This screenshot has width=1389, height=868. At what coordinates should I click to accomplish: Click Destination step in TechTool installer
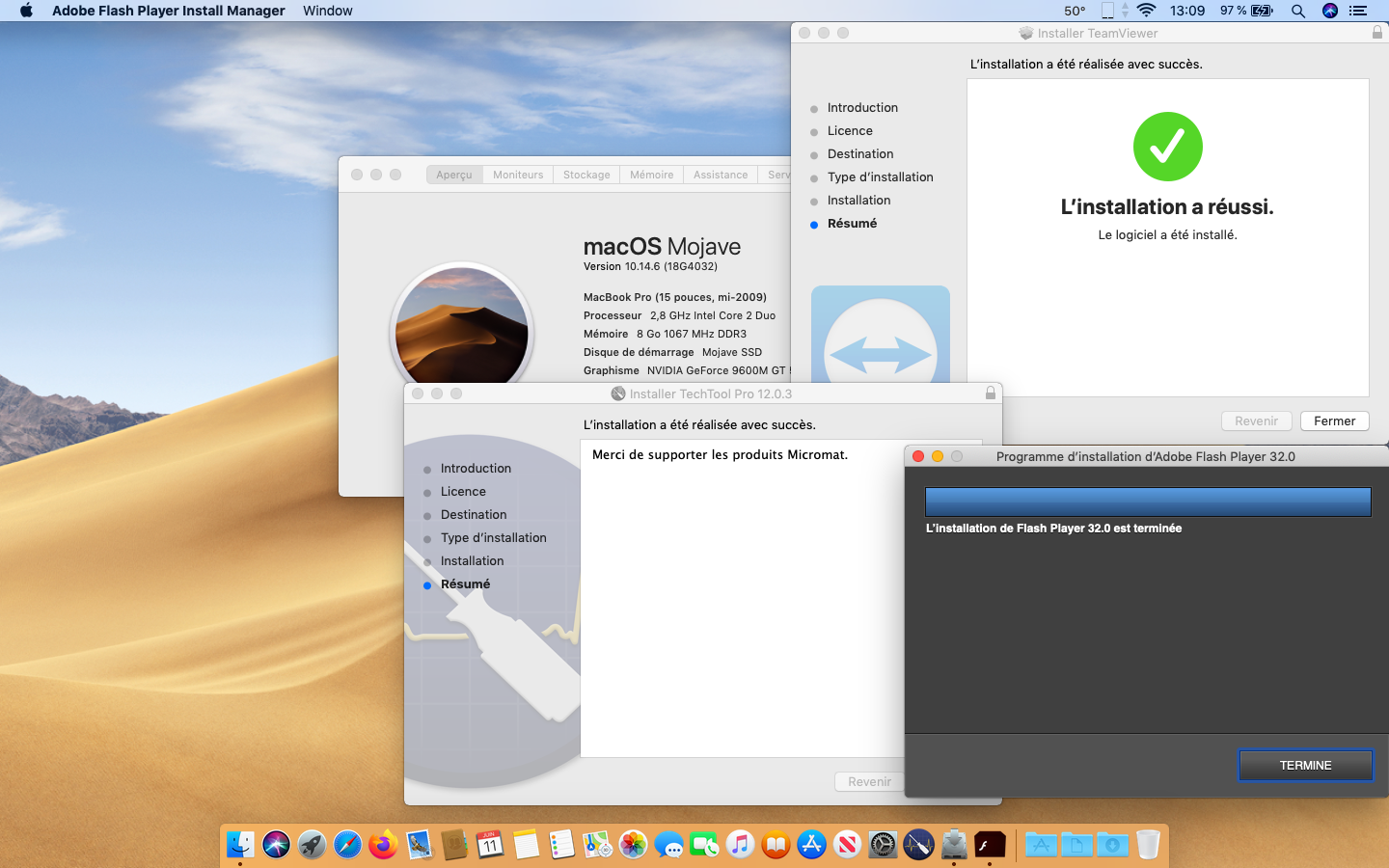tap(474, 515)
